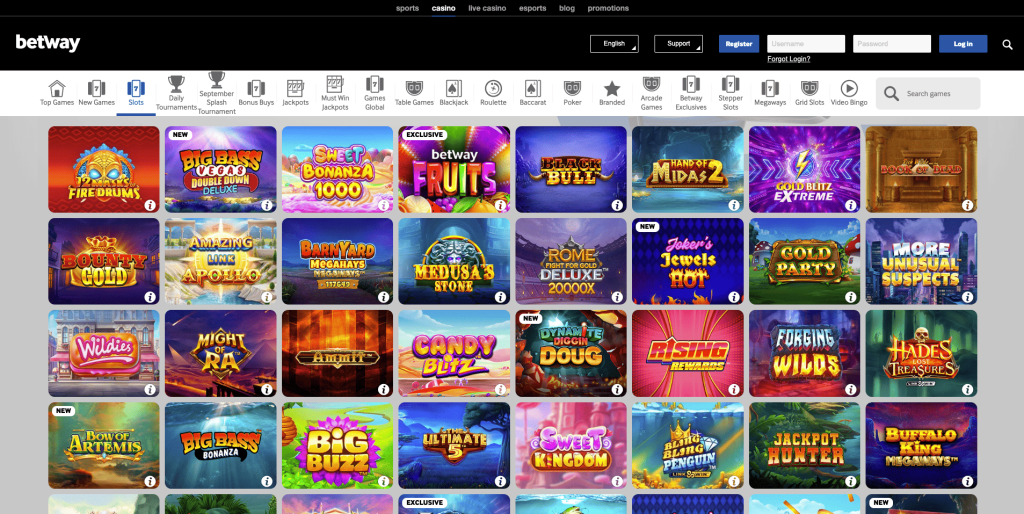Open the Jackpots category icon

[296, 88]
